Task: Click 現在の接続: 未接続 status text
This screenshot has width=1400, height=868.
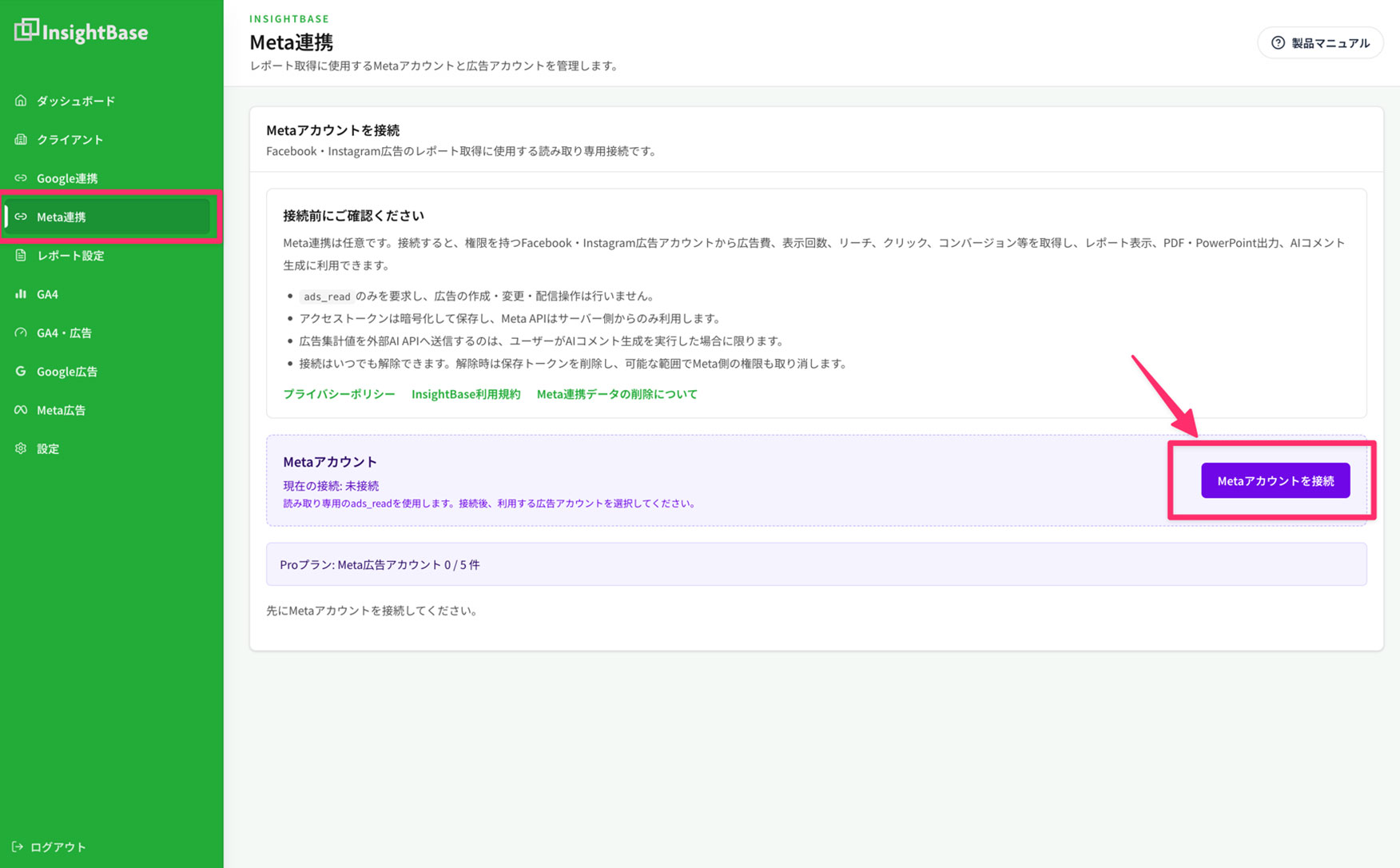Action: [x=331, y=486]
